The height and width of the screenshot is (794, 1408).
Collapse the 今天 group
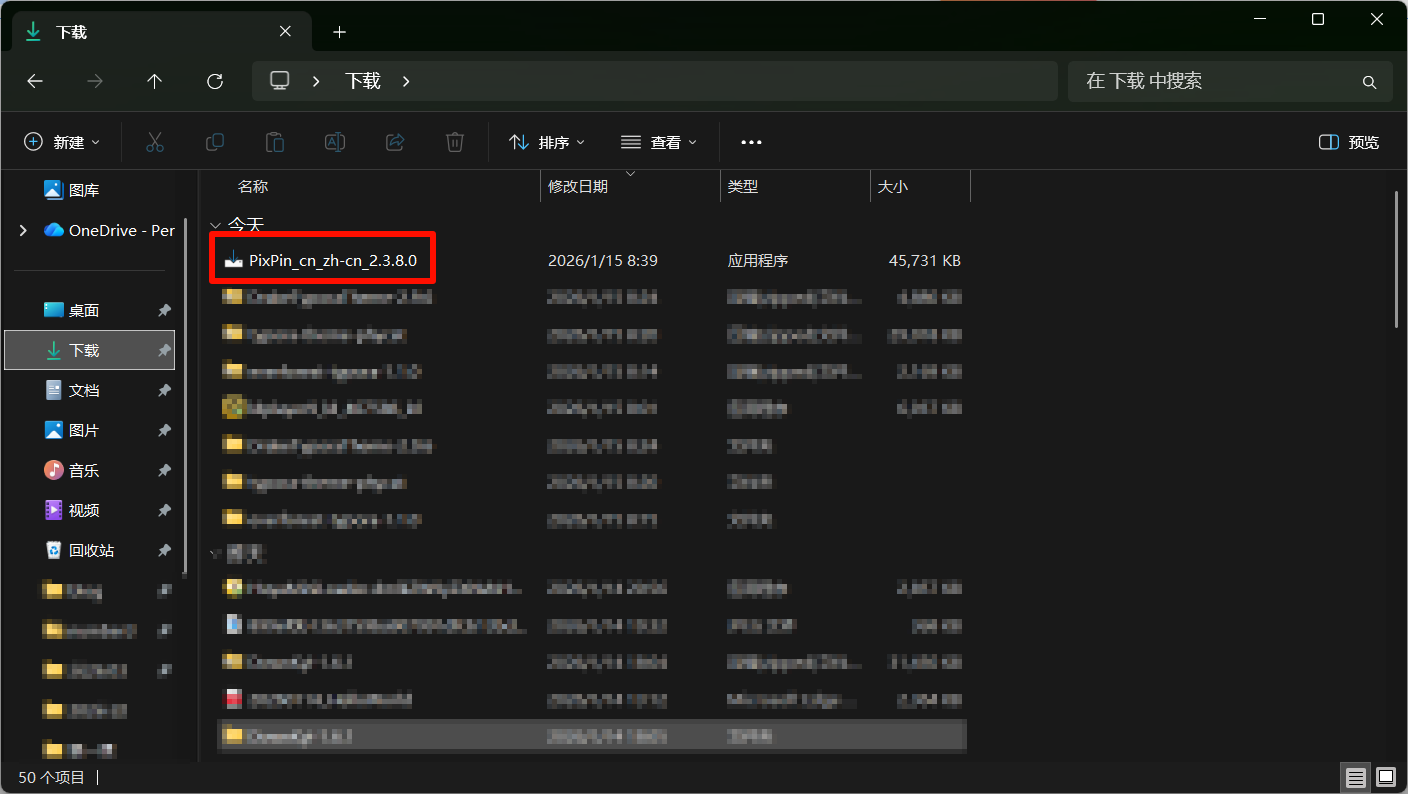pos(214,224)
